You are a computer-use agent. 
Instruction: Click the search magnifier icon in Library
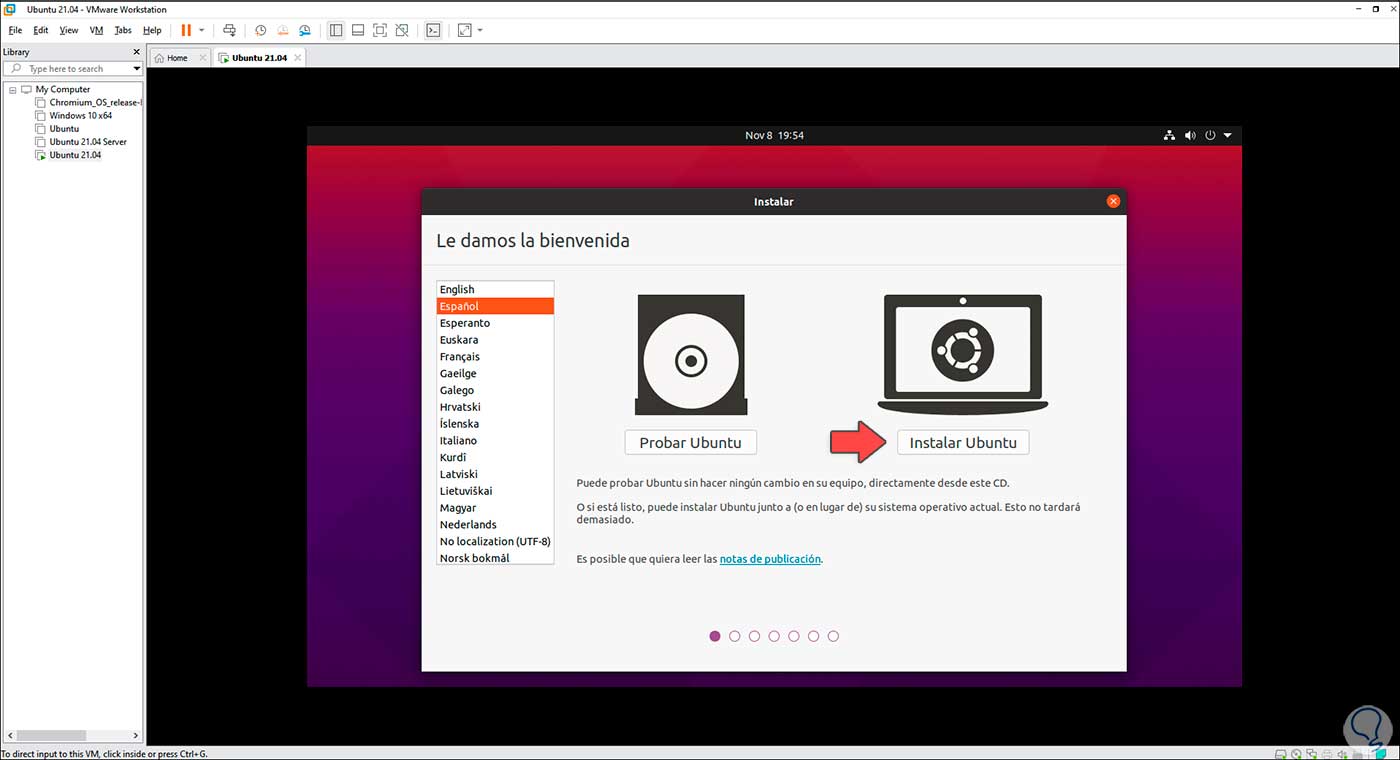(x=16, y=68)
